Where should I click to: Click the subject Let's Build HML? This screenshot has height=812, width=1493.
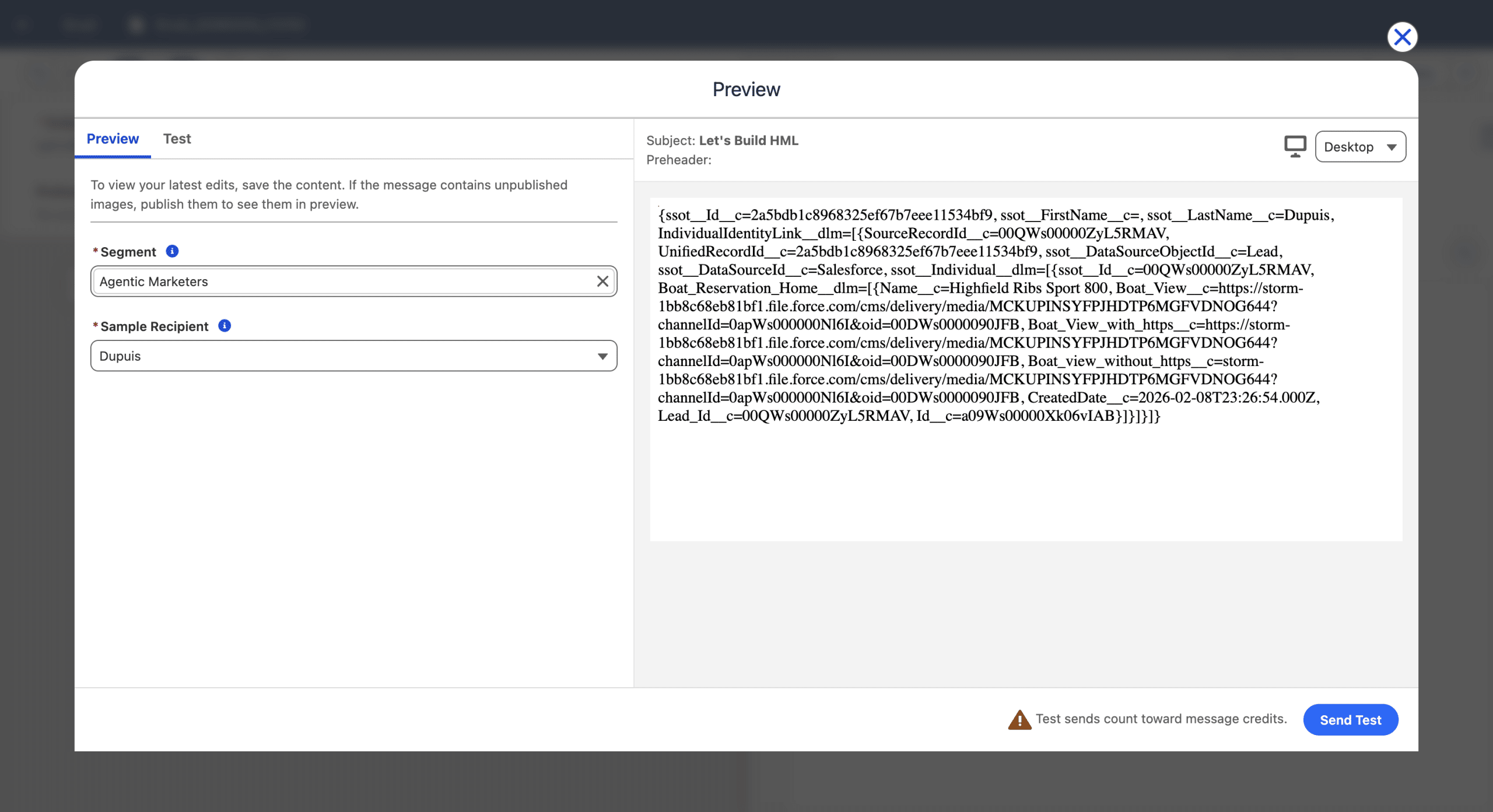click(x=748, y=140)
